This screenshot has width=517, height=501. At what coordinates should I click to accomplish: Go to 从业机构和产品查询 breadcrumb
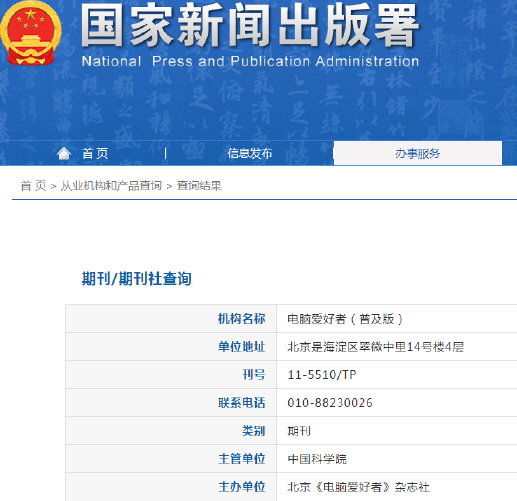(x=111, y=186)
